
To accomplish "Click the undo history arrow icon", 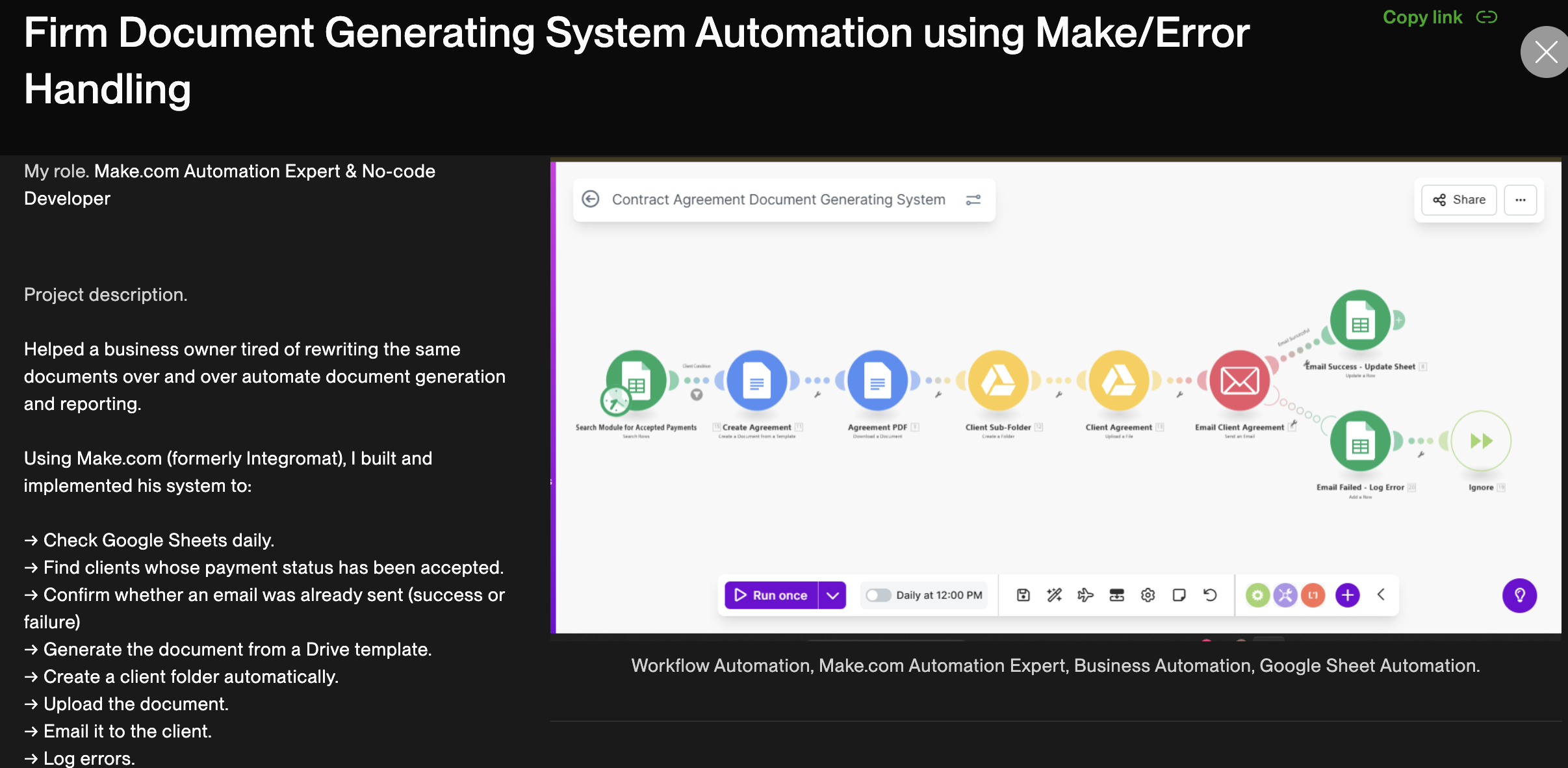I will (x=1210, y=595).
